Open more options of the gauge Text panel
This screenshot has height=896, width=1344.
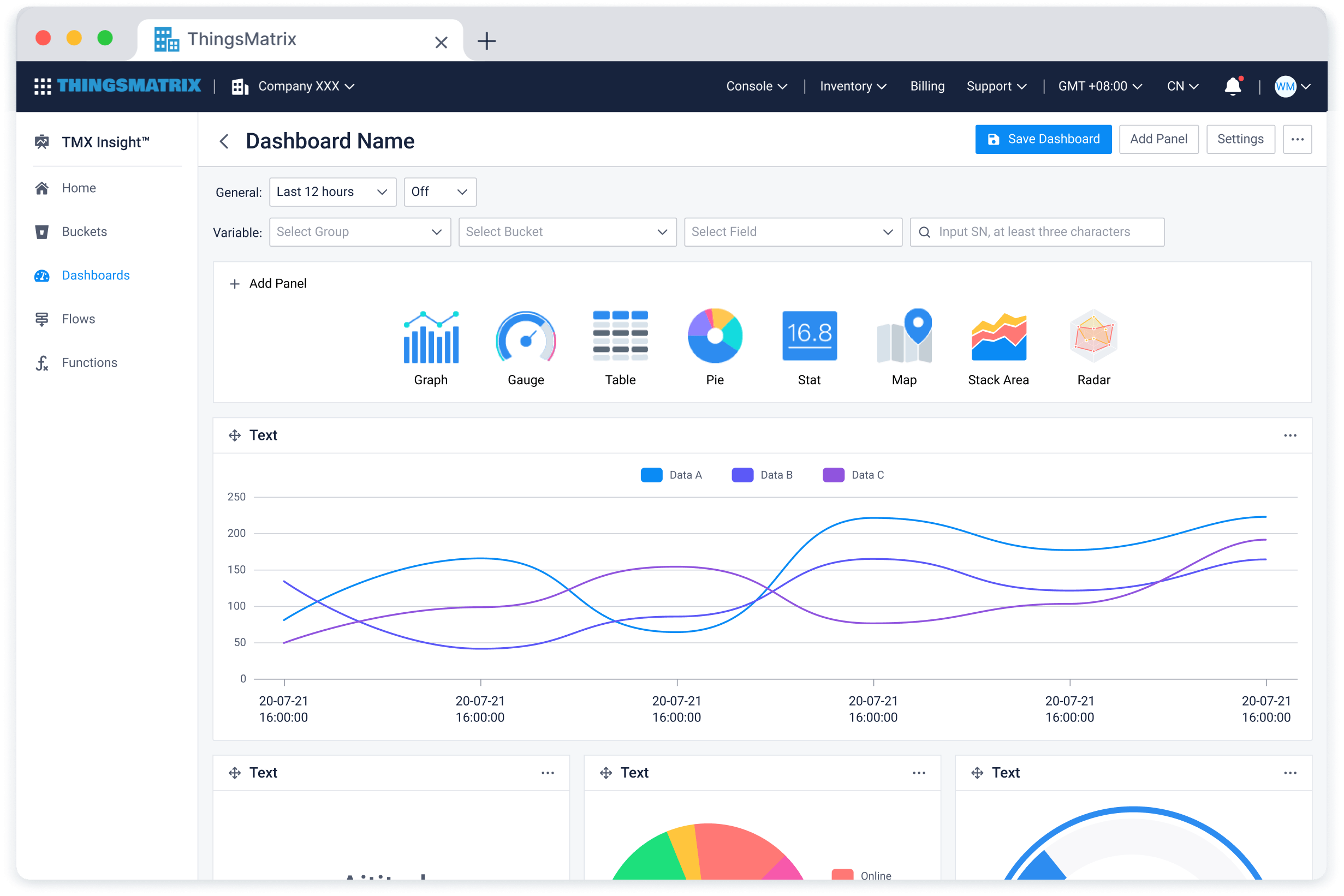click(1290, 773)
